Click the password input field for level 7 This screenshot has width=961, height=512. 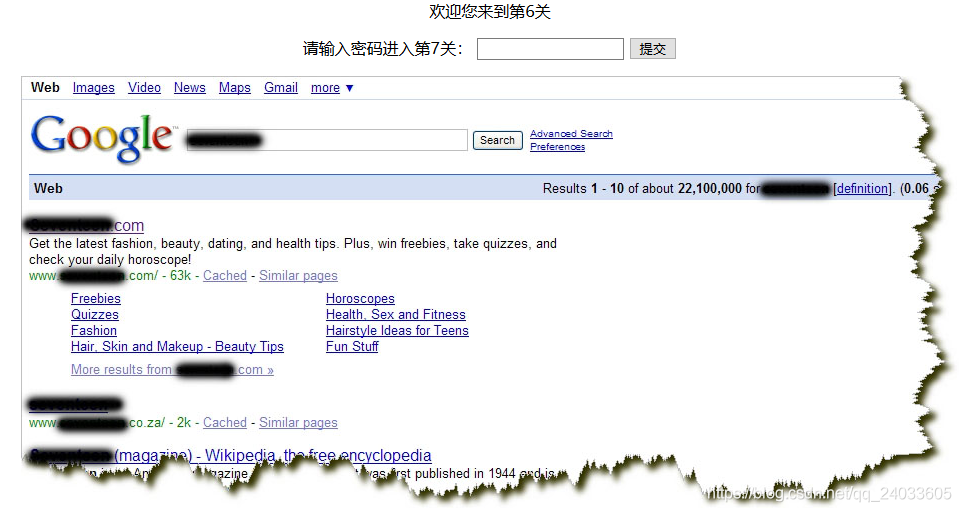point(550,49)
